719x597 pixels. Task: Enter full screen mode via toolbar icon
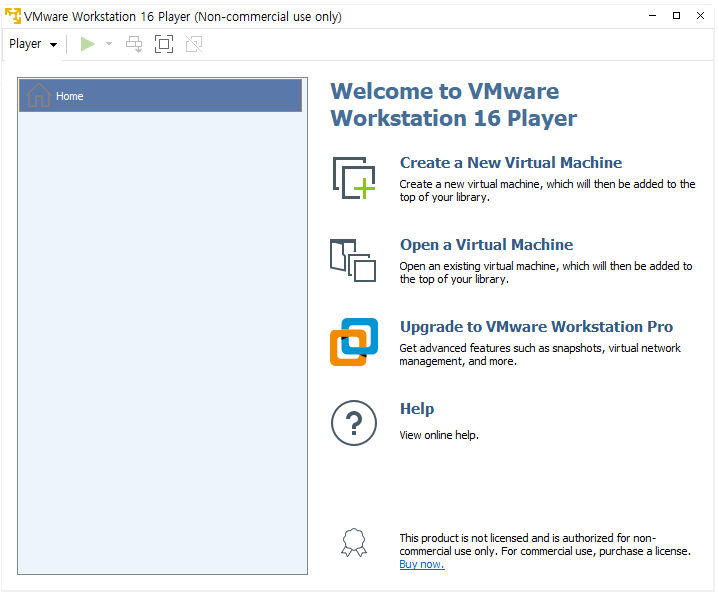[x=164, y=44]
